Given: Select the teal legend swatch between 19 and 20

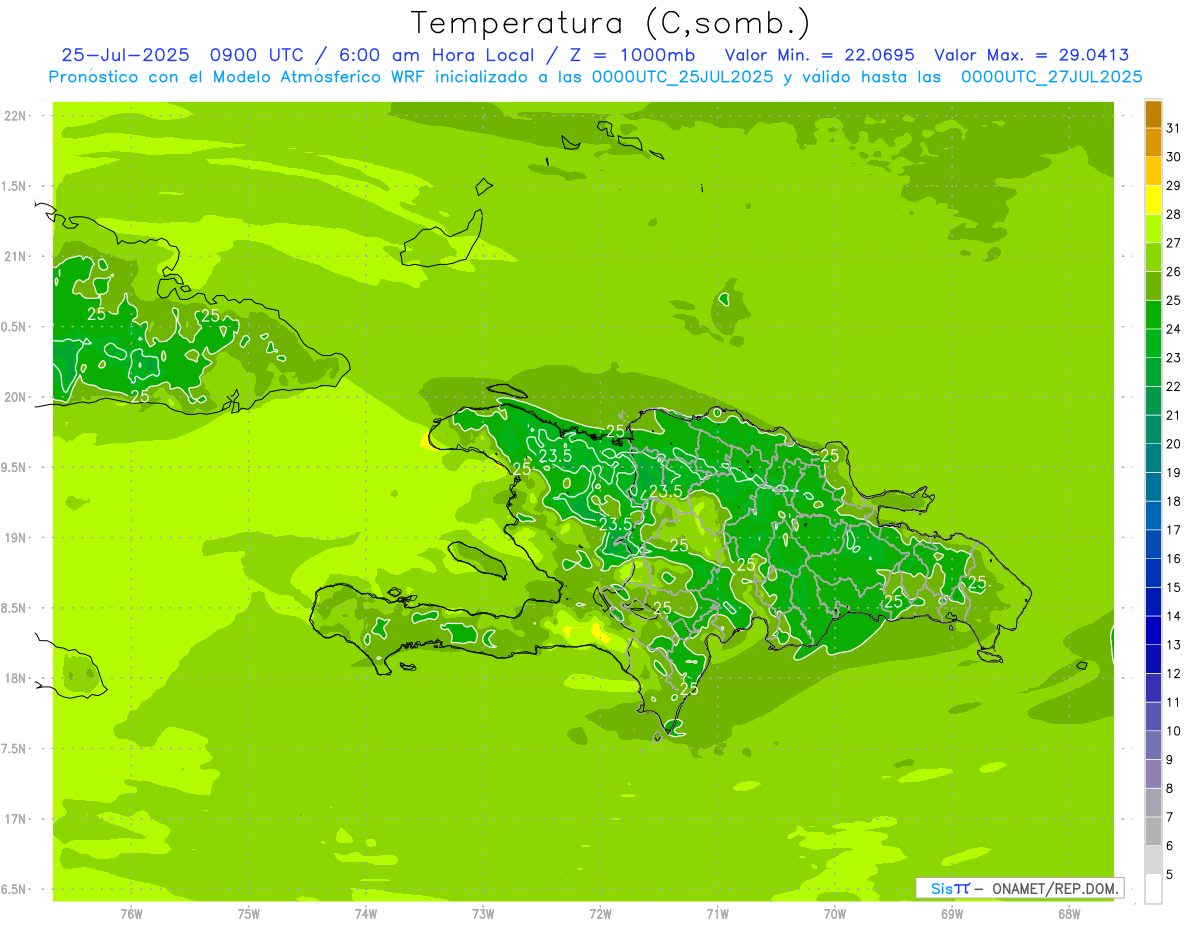Looking at the screenshot, I should (1153, 458).
